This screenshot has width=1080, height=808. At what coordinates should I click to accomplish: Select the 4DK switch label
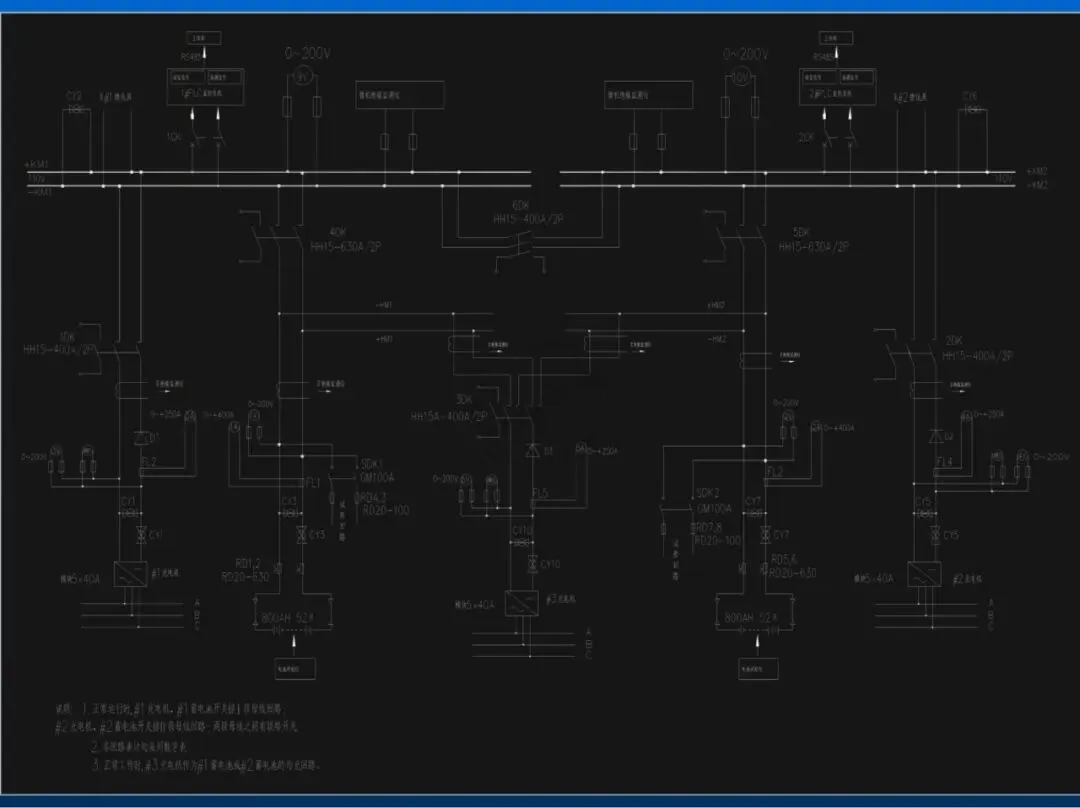338,233
